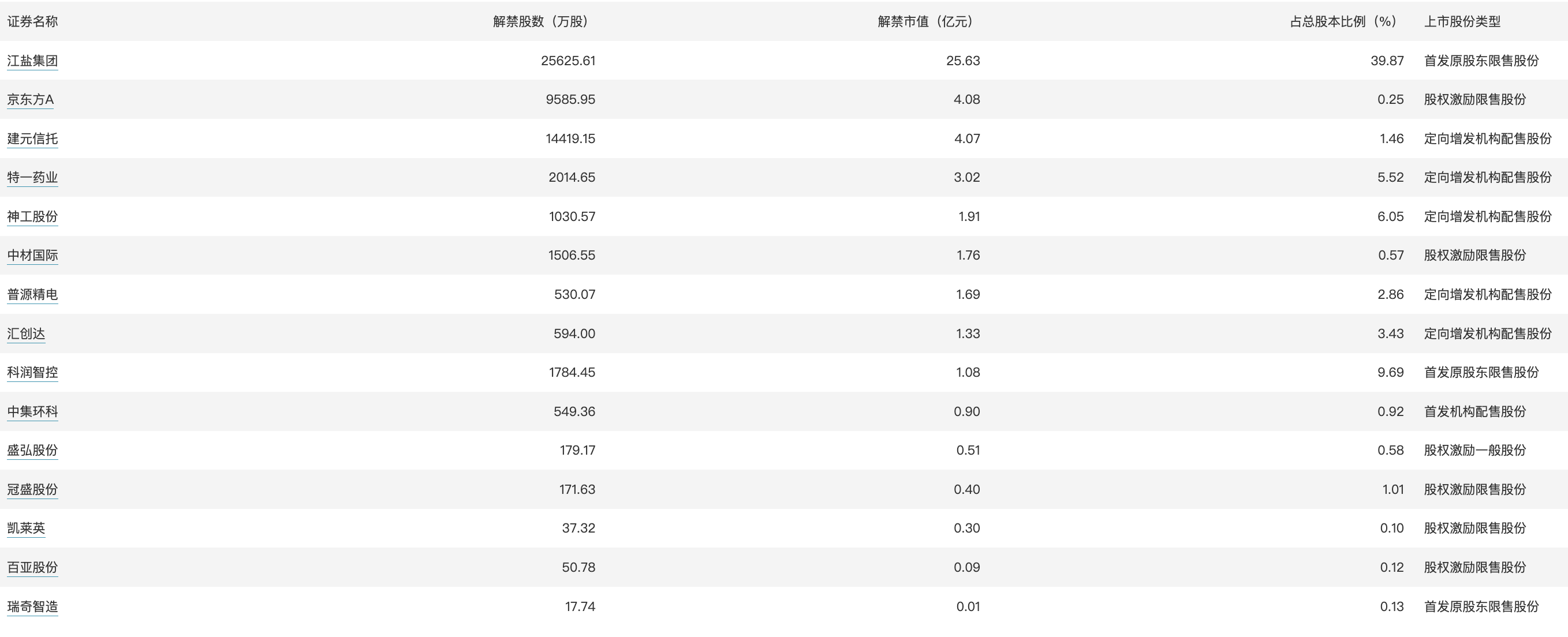Select the 凯莱英 security link
Image resolution: width=1568 pixels, height=637 pixels.
(26, 528)
